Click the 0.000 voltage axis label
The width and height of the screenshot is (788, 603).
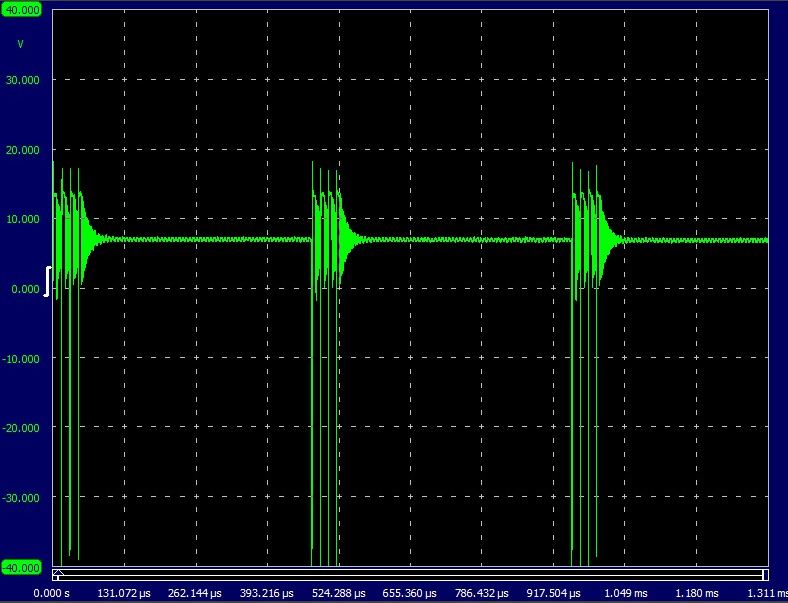(25, 289)
